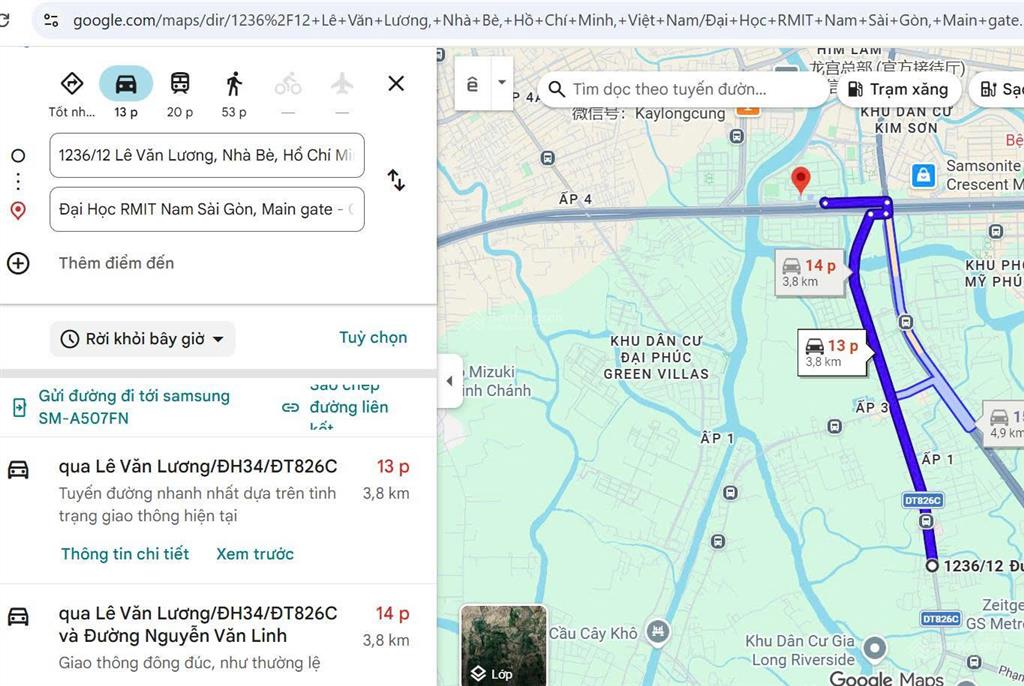Select driving mode showing 13 p
1024x686 pixels.
126,84
